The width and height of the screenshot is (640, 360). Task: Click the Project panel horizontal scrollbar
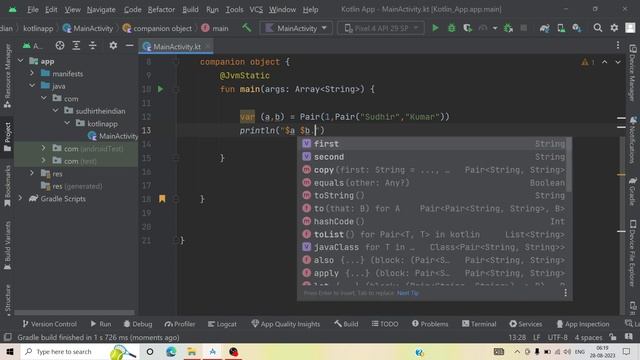point(74,312)
